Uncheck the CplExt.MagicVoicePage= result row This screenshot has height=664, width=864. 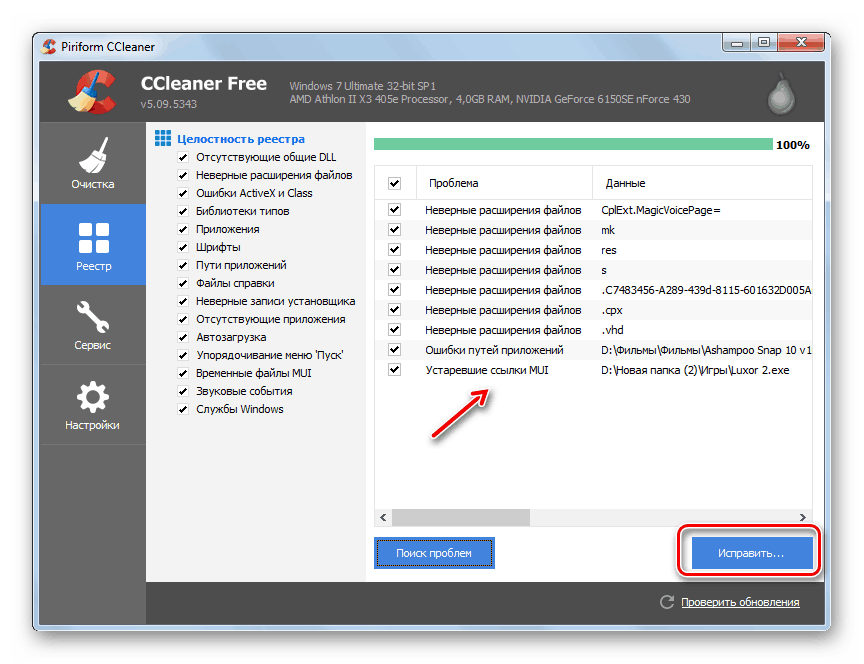[395, 209]
